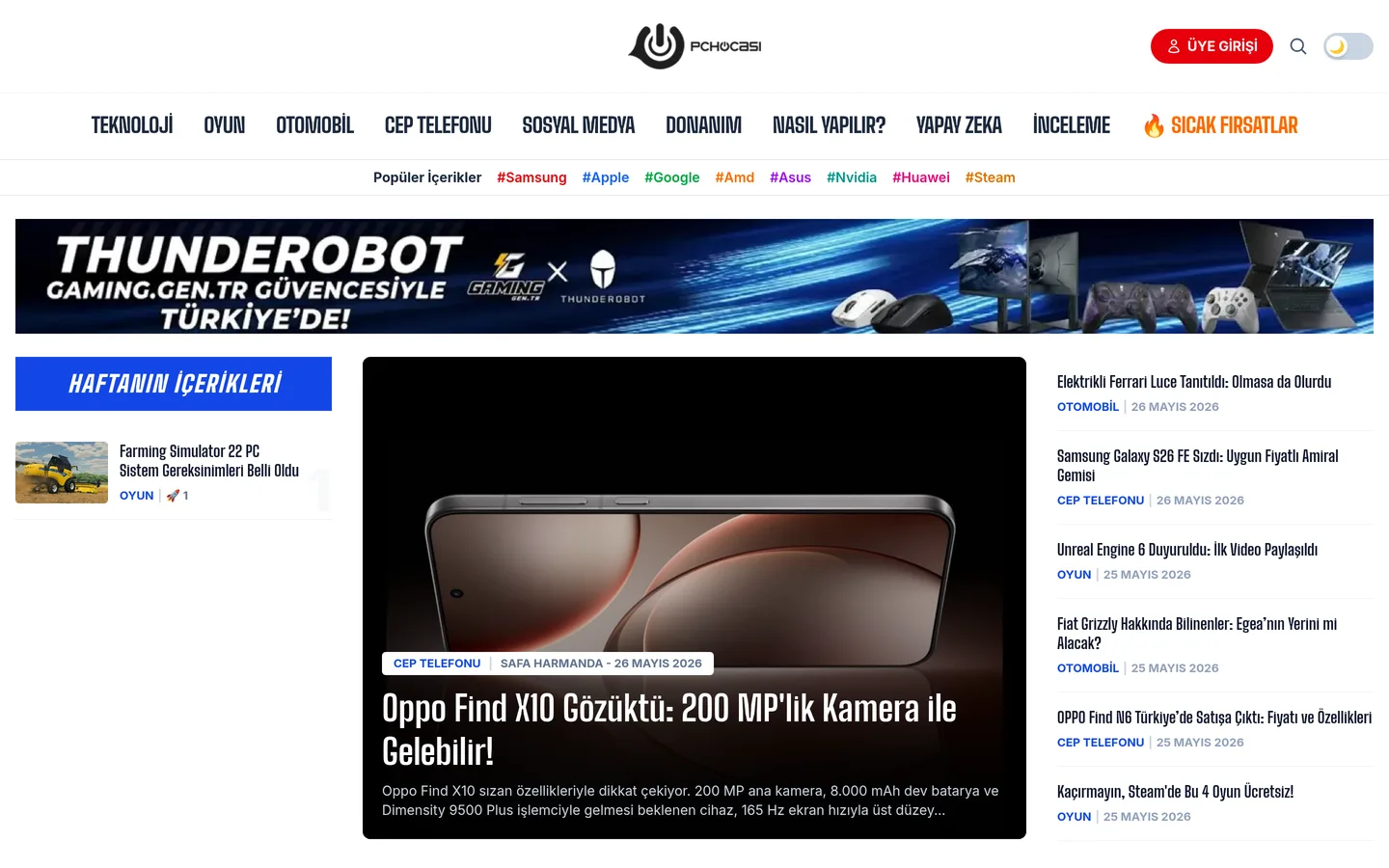Click the 25 MAYIS 2026 date under Unreal Engine 6
This screenshot has height=868, width=1389.
(1147, 575)
